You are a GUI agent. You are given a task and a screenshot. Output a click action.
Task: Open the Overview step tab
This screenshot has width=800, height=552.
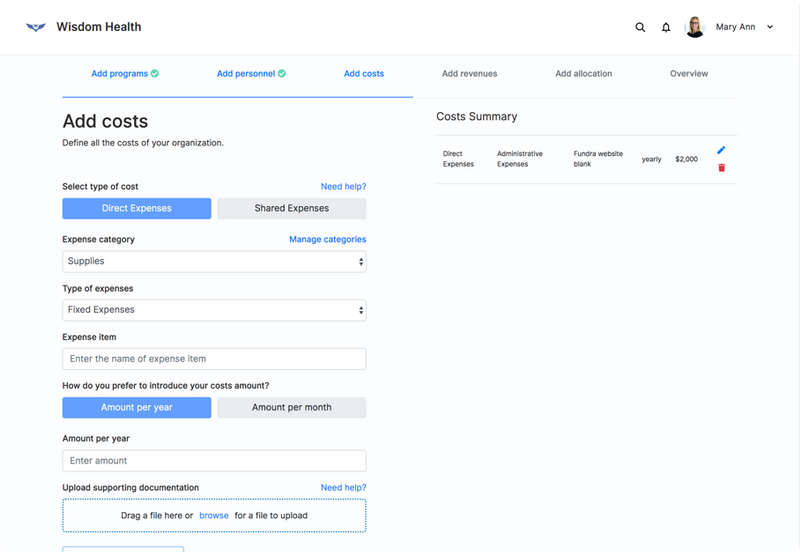[689, 74]
